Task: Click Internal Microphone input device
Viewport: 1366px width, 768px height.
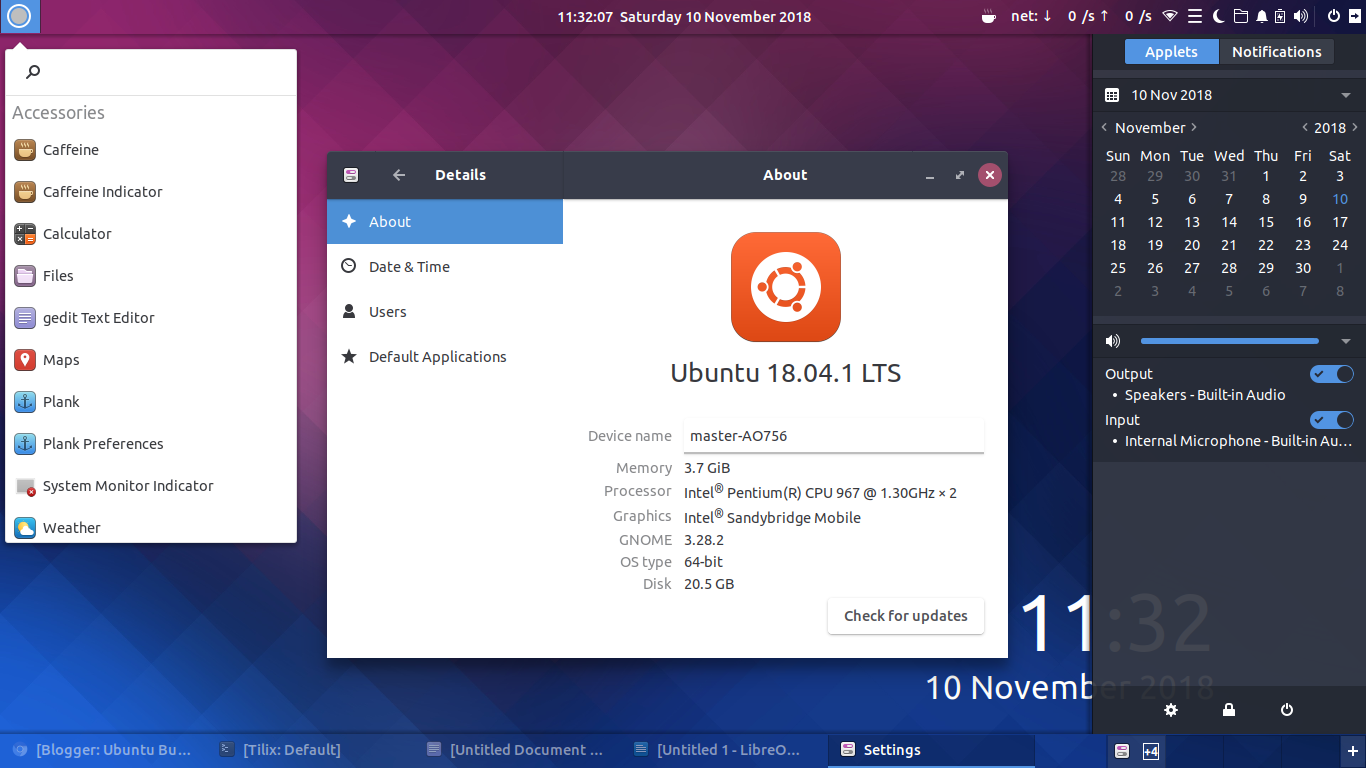Action: [x=1238, y=441]
